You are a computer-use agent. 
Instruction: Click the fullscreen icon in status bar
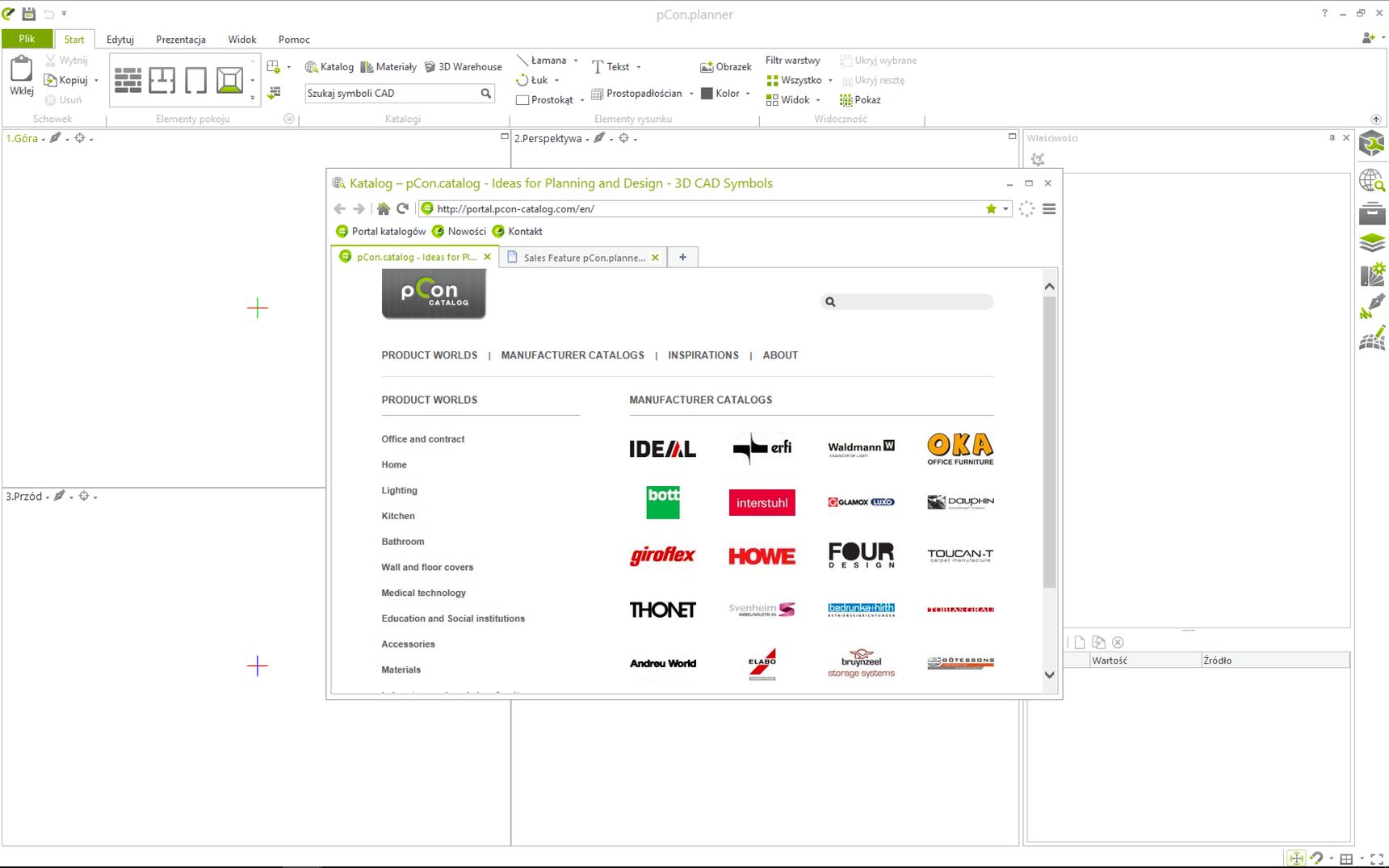point(1377,859)
